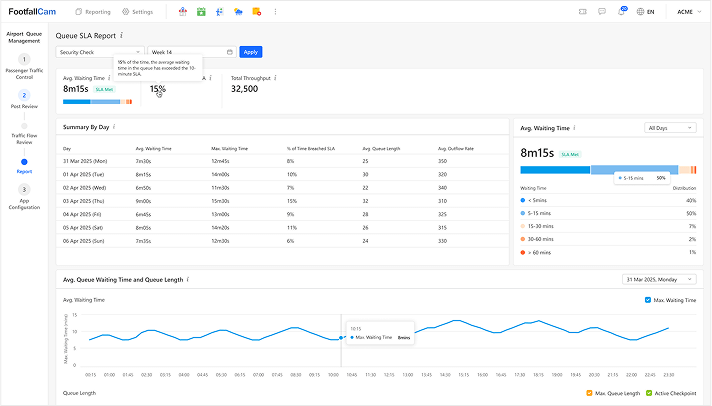Select the 01 Apr 2025 (Tue) row
The image size is (712, 406).
pos(282,174)
